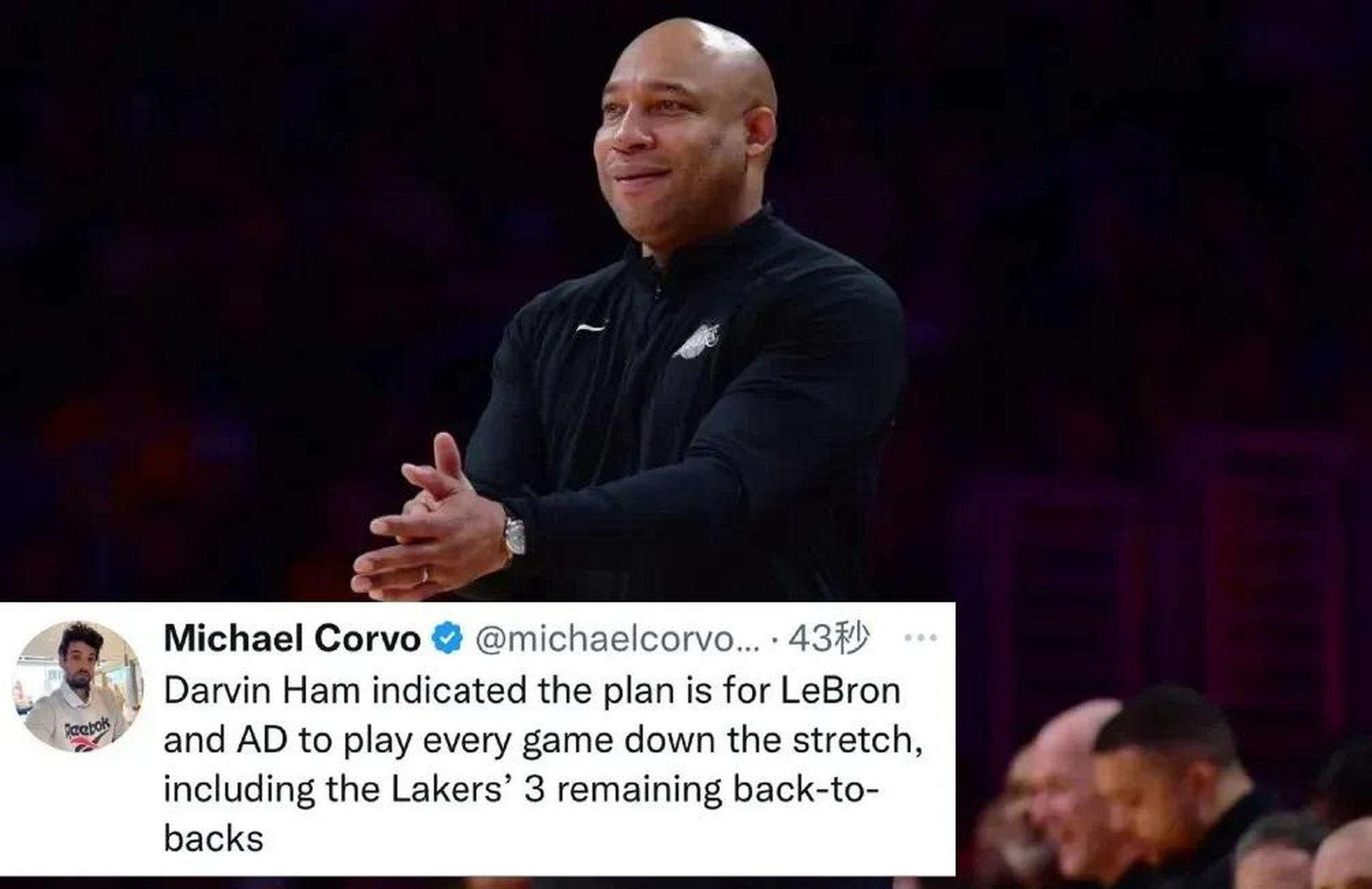Open Michael Corvo's profile avatar
Image resolution: width=1372 pixels, height=889 pixels.
pyautogui.click(x=78, y=686)
